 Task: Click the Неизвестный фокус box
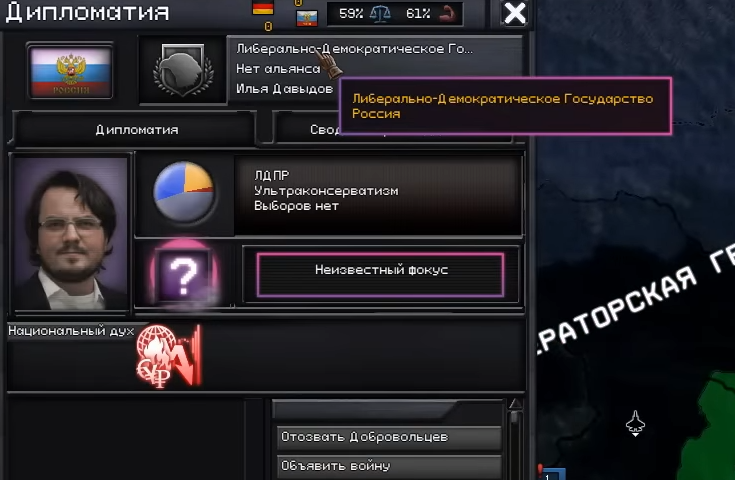coord(381,275)
